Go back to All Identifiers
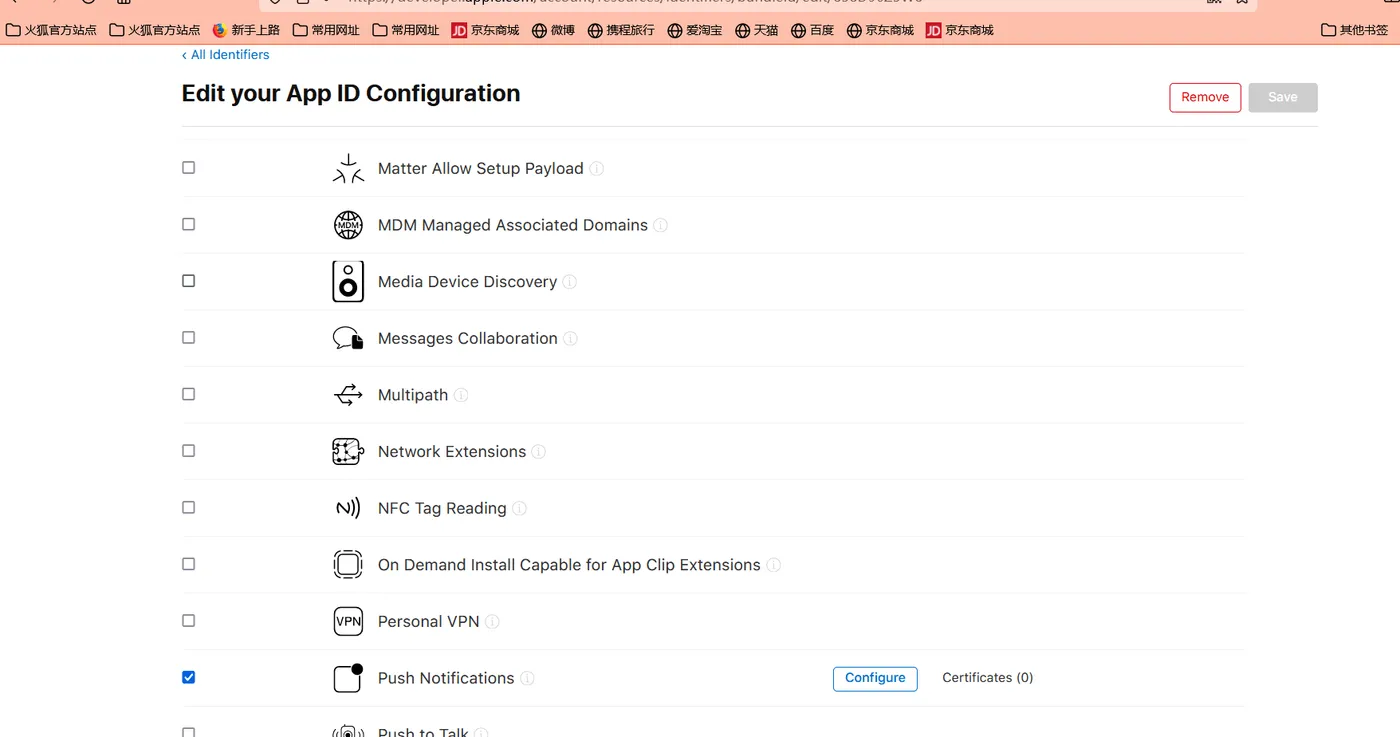The height and width of the screenshot is (737, 1400). click(x=226, y=55)
